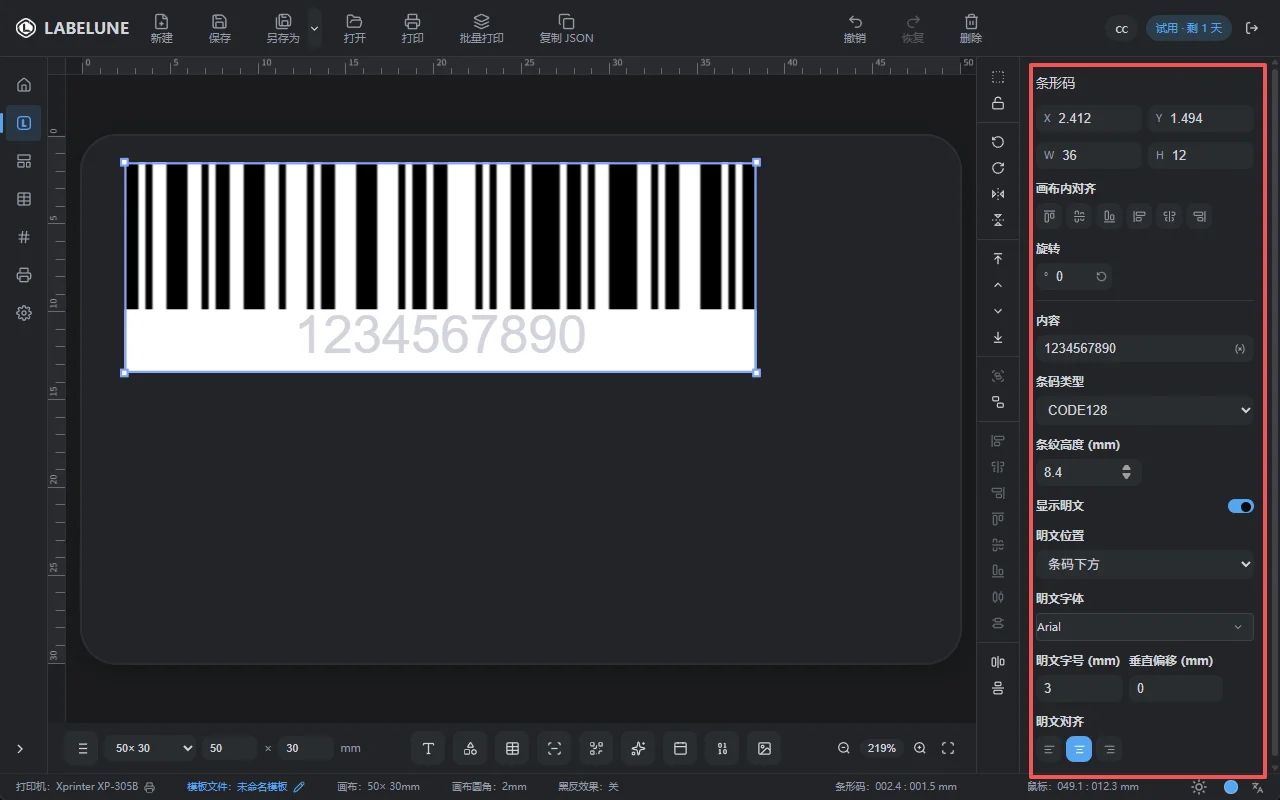The image size is (1280, 800).
Task: Click 批量打印 for batch printing
Action: (481, 28)
